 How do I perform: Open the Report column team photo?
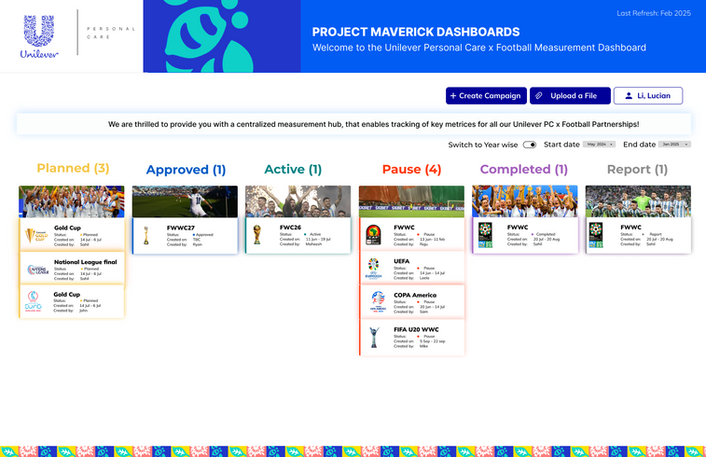pos(638,201)
